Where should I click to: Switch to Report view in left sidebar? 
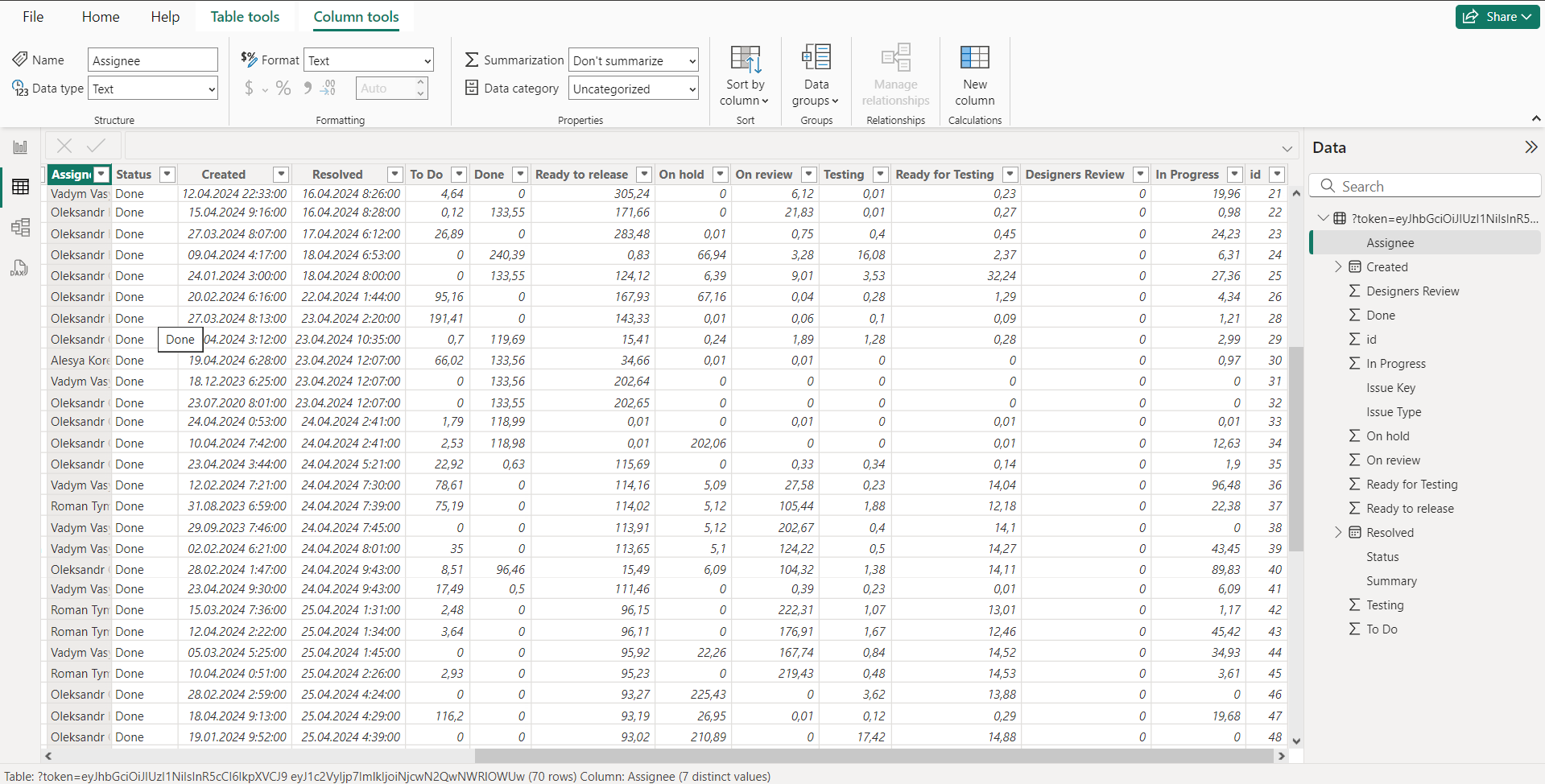pos(20,147)
